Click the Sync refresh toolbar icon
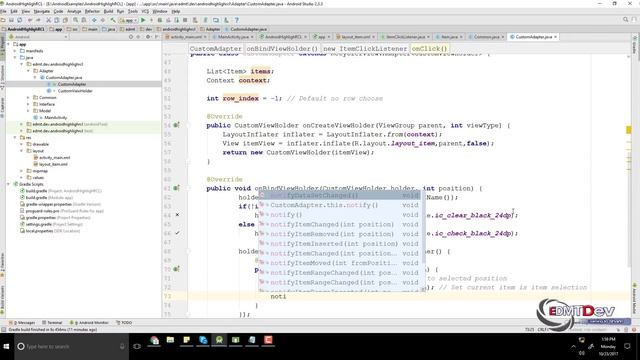Image resolution: width=640 pixels, height=360 pixels. pyautogui.click(x=20, y=20)
